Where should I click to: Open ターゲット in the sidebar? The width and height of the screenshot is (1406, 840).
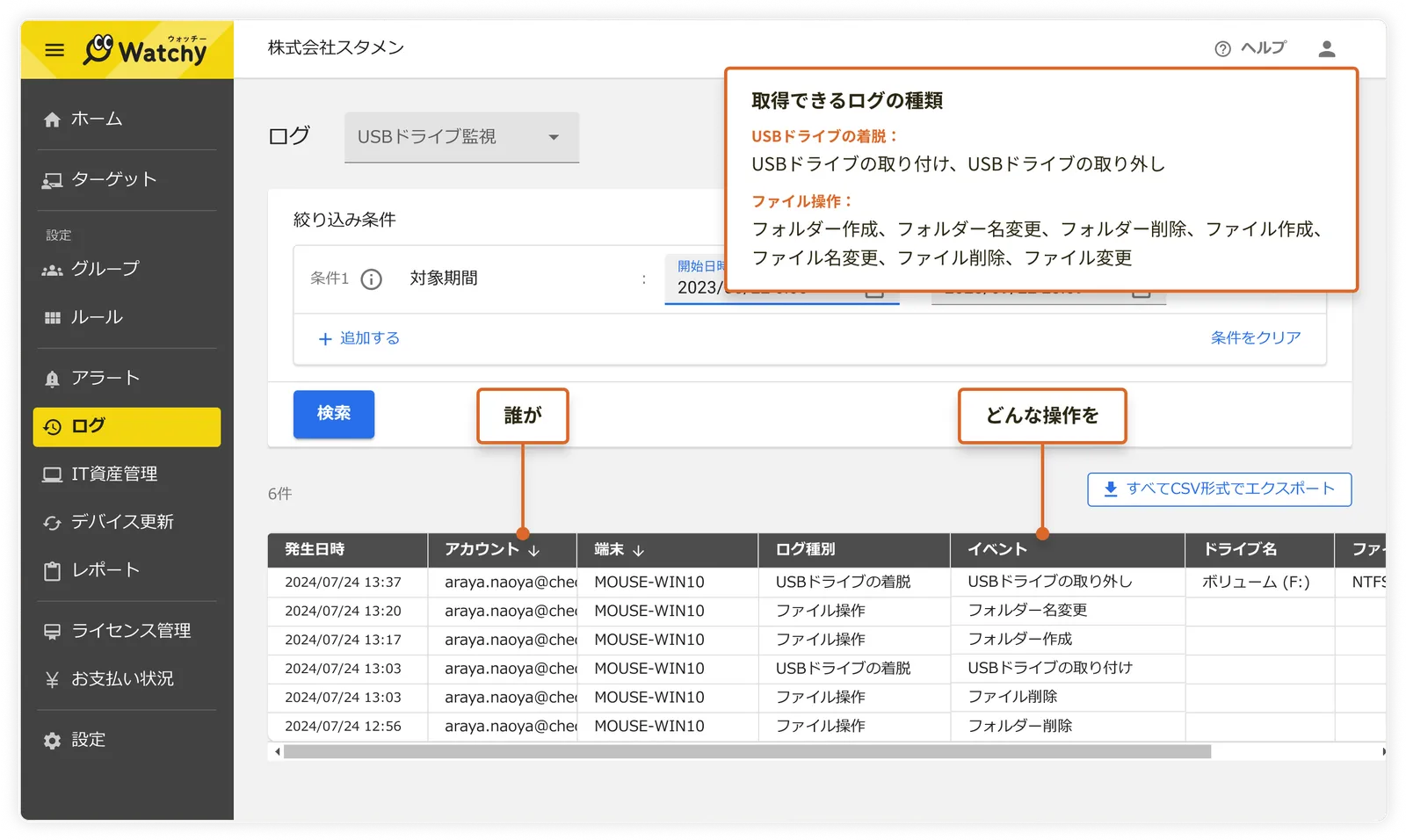(x=127, y=180)
